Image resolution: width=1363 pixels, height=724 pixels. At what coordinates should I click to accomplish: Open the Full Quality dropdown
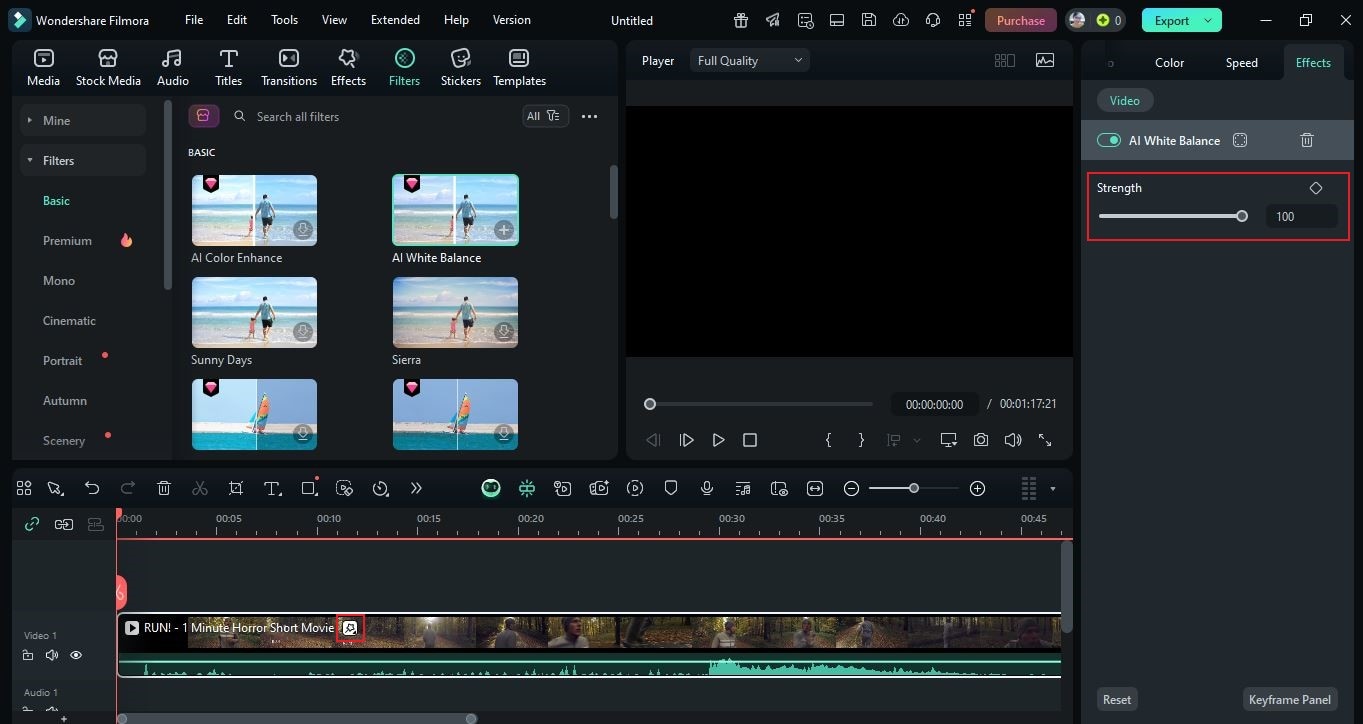tap(748, 60)
